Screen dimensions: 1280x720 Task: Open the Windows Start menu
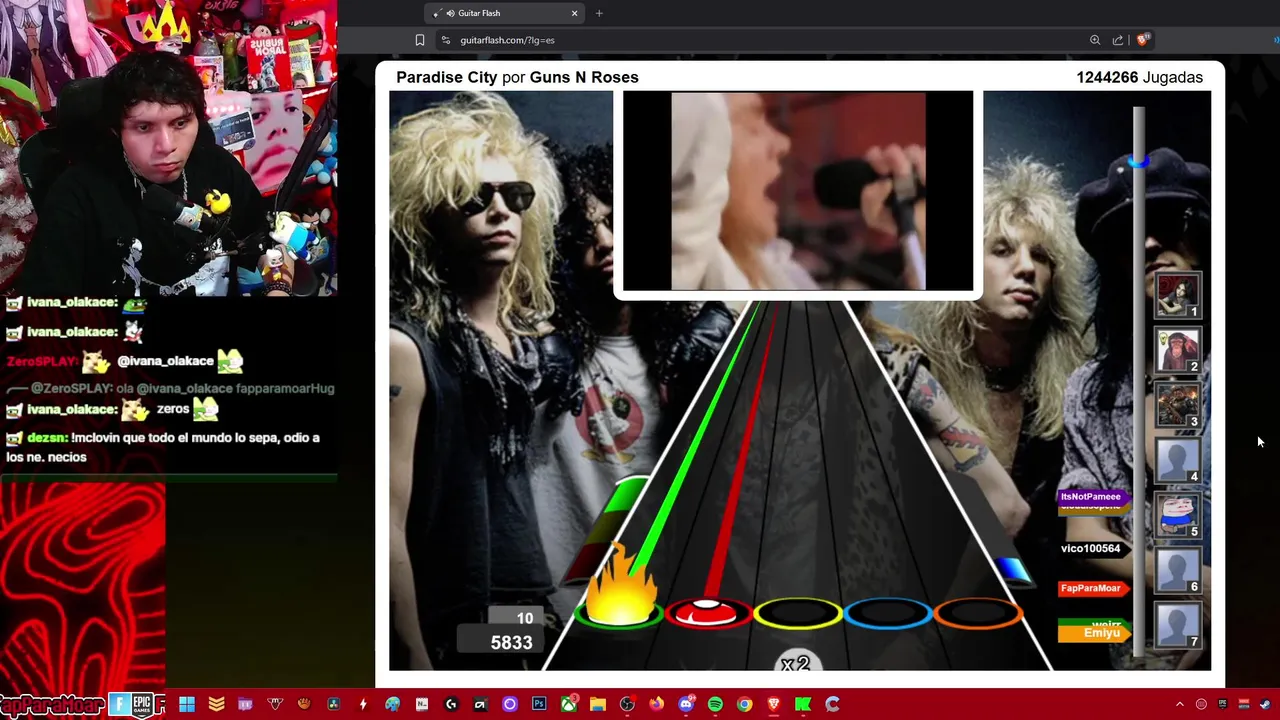point(187,704)
